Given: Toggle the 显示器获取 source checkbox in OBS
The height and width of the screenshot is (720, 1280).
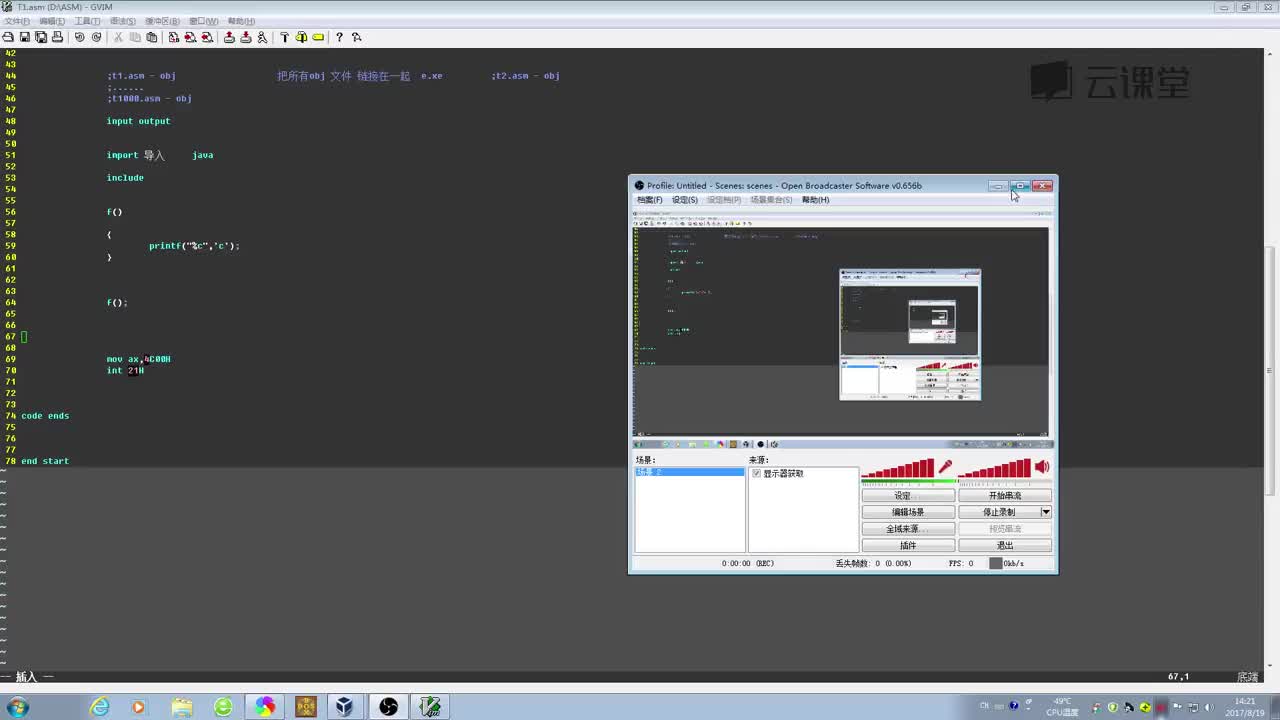Looking at the screenshot, I should coord(757,473).
